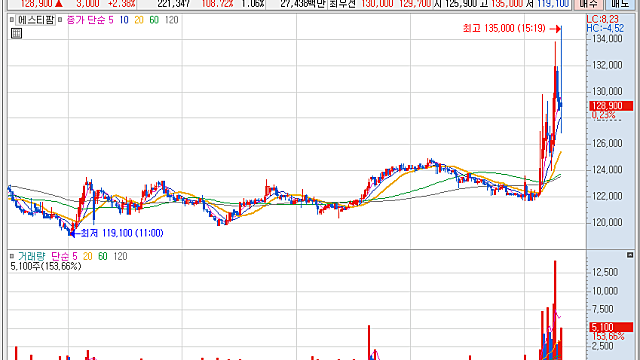Viewport: 640px width, 360px height.
Task: Click the red 5,100 volume tag
Action: 611,327
